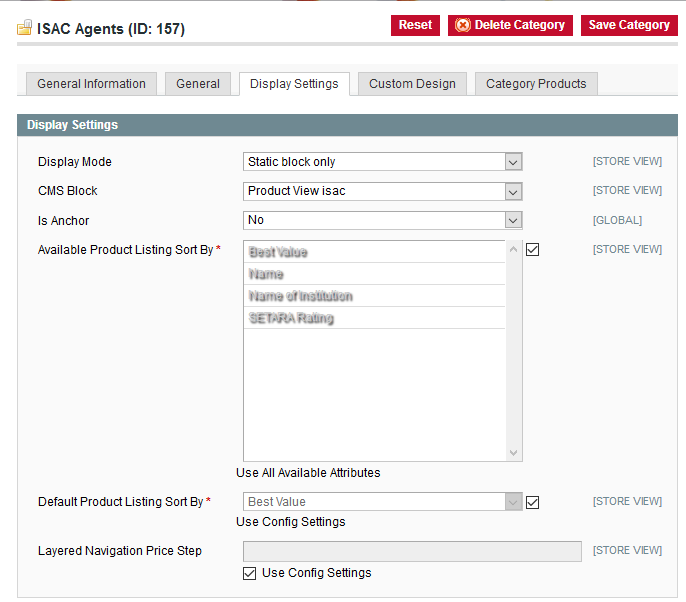The image size is (686, 602).
Task: Click the sort listbox scroll down arrow
Action: [x=514, y=452]
